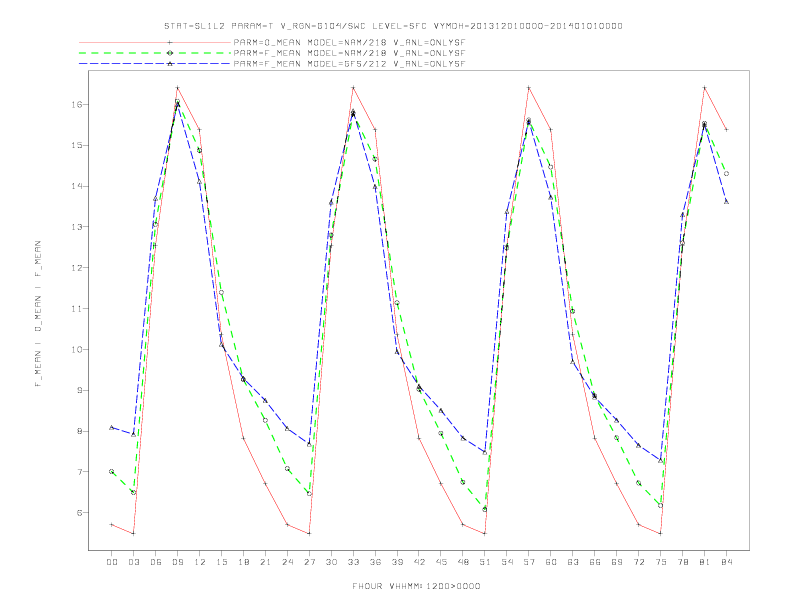Click the plus marker on the red legend line
Image resolution: width=792 pixels, height=612 pixels.
170,42
